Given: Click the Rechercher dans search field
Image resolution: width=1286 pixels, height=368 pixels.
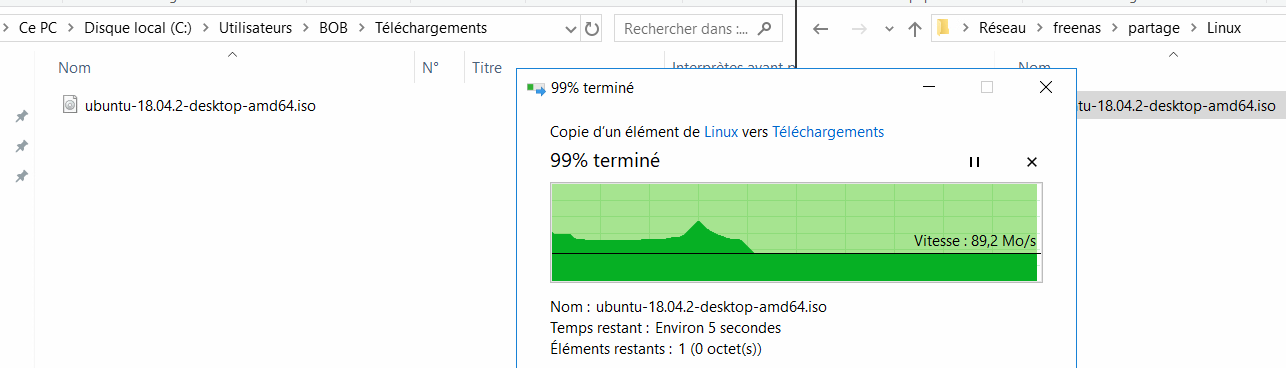Looking at the screenshot, I should 687,29.
